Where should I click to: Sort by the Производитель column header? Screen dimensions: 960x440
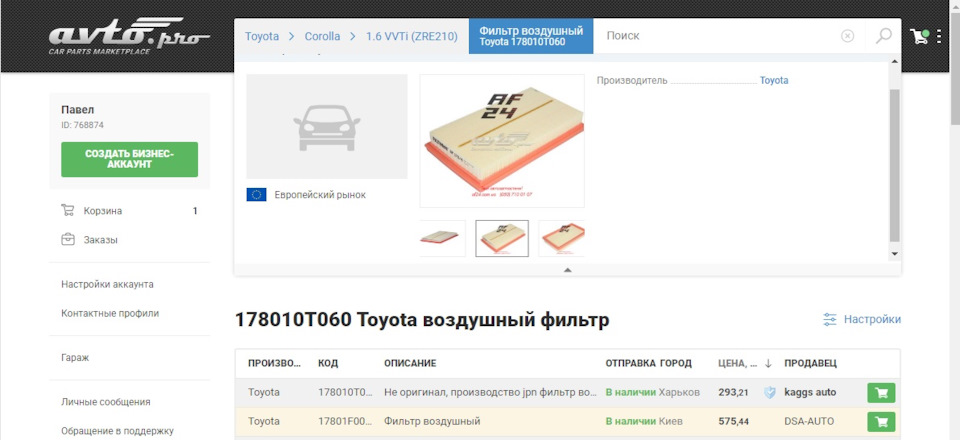point(275,364)
